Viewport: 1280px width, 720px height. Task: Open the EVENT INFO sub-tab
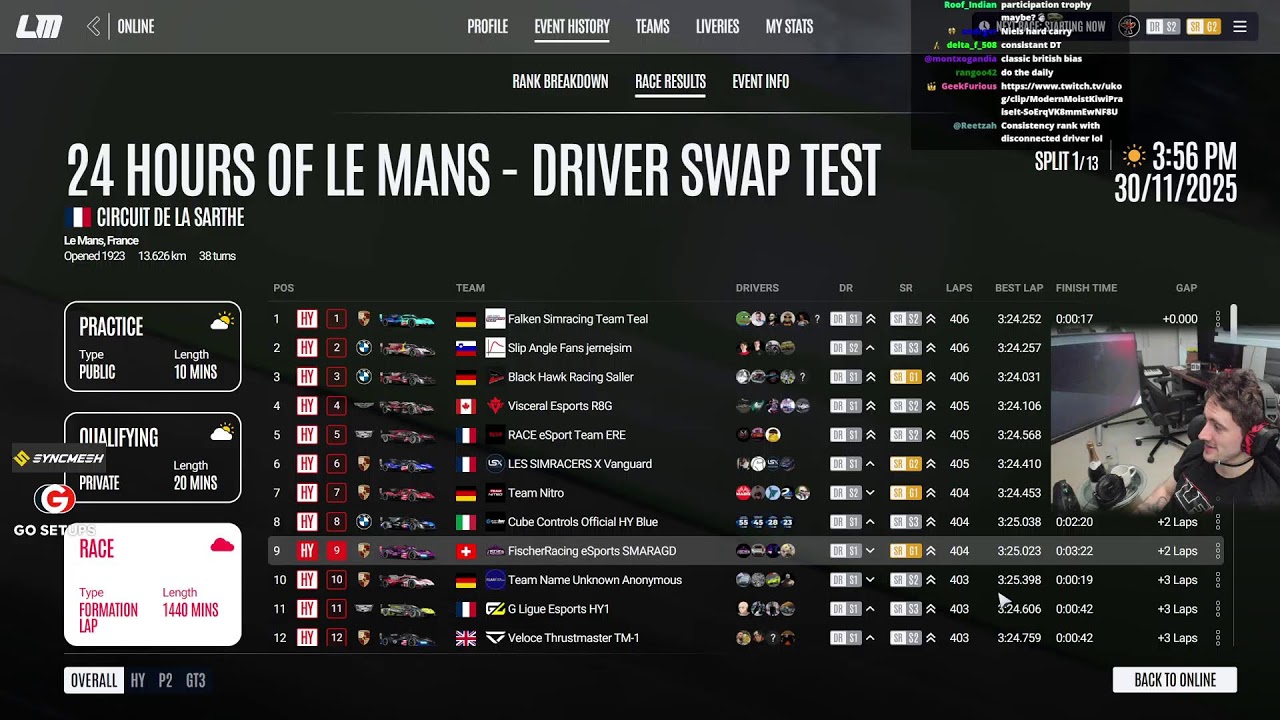[x=760, y=82]
